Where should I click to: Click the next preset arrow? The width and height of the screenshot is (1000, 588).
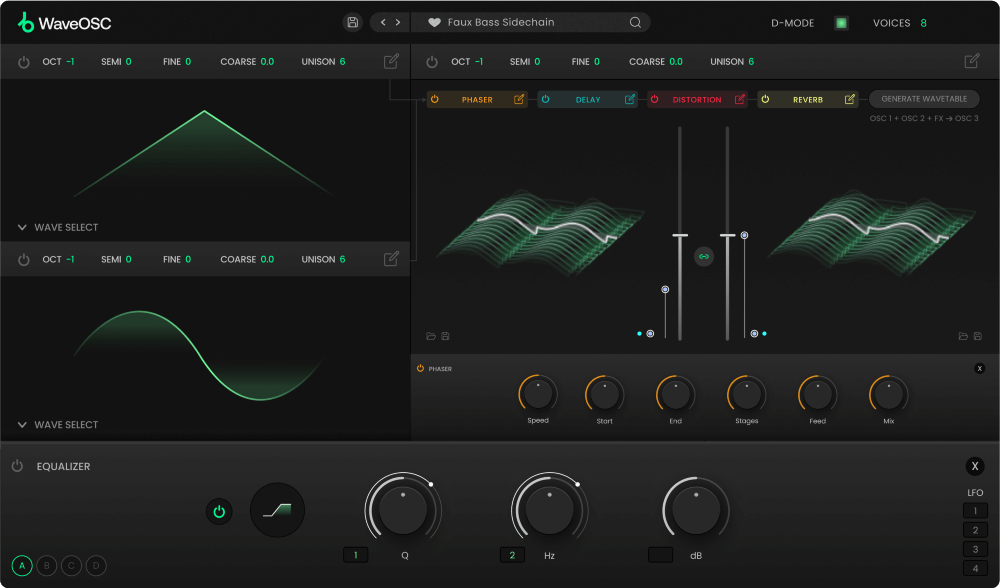point(397,22)
